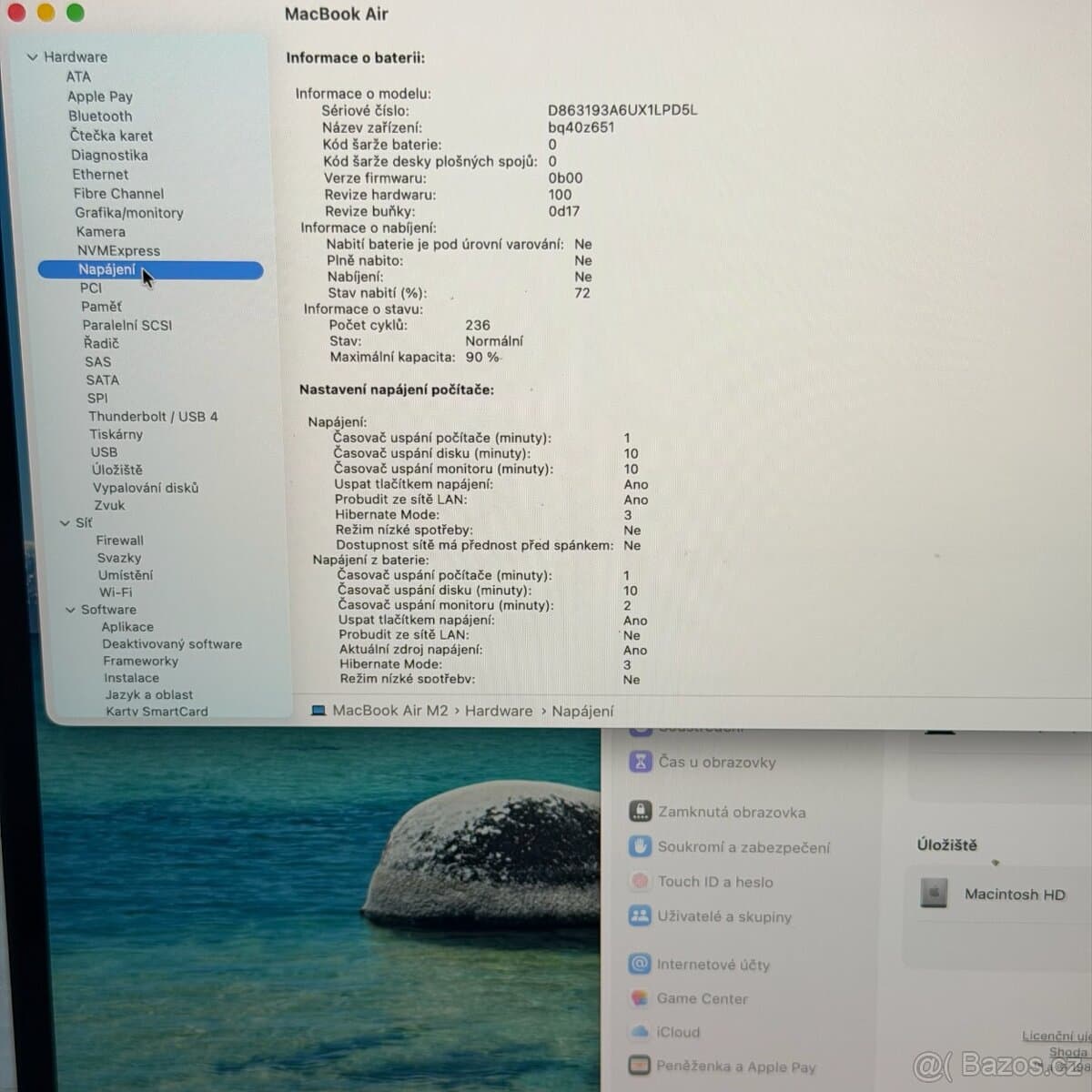
Task: Click Hardware in the path bar
Action: [x=499, y=712]
